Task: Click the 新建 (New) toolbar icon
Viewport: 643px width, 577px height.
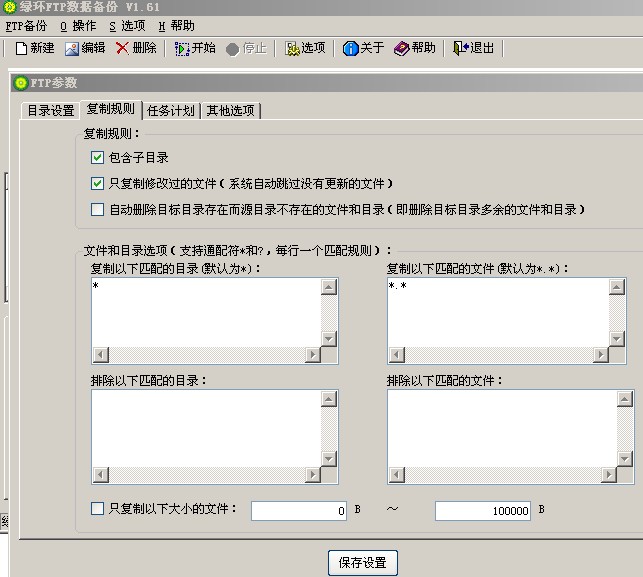Action: pyautogui.click(x=23, y=48)
